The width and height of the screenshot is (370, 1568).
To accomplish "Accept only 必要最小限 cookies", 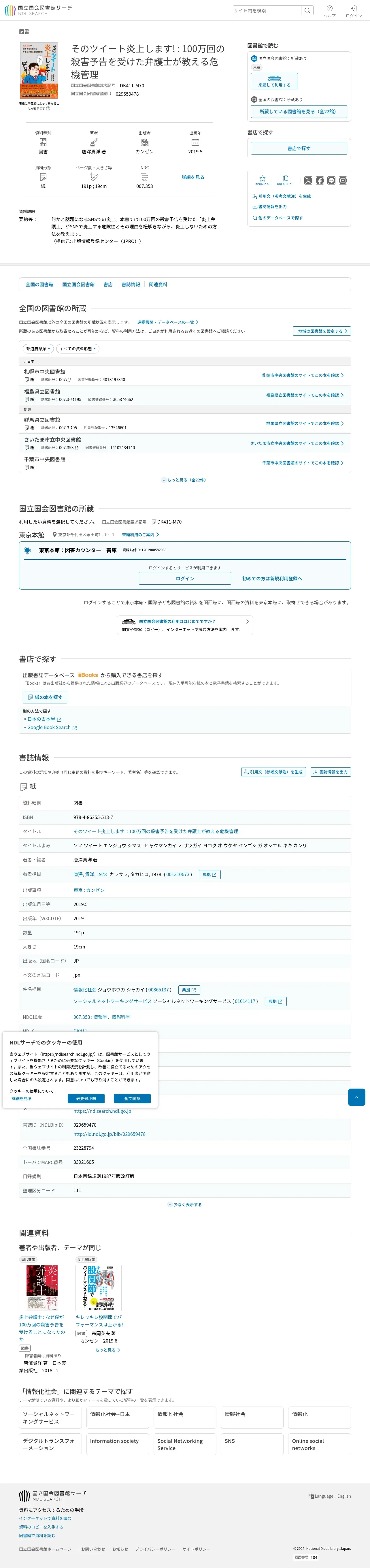I will tap(86, 1099).
